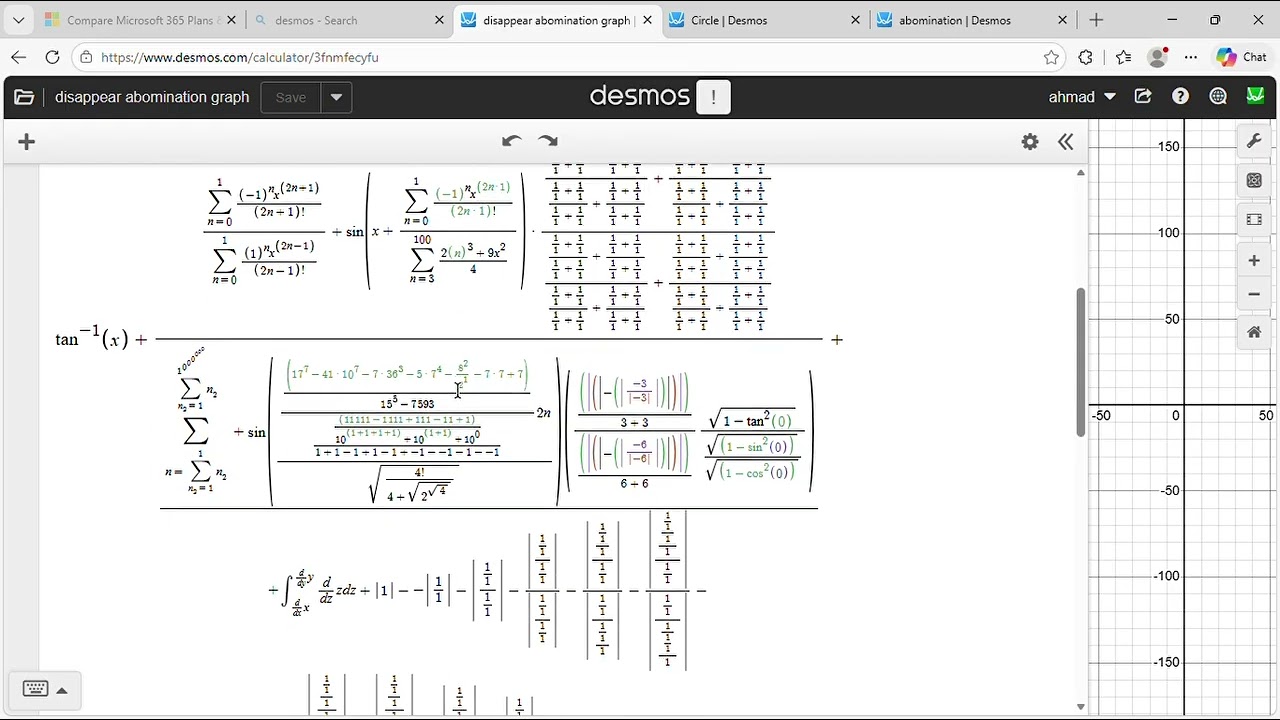
Task: Expand the keypad caret arrow
Action: pyautogui.click(x=61, y=690)
